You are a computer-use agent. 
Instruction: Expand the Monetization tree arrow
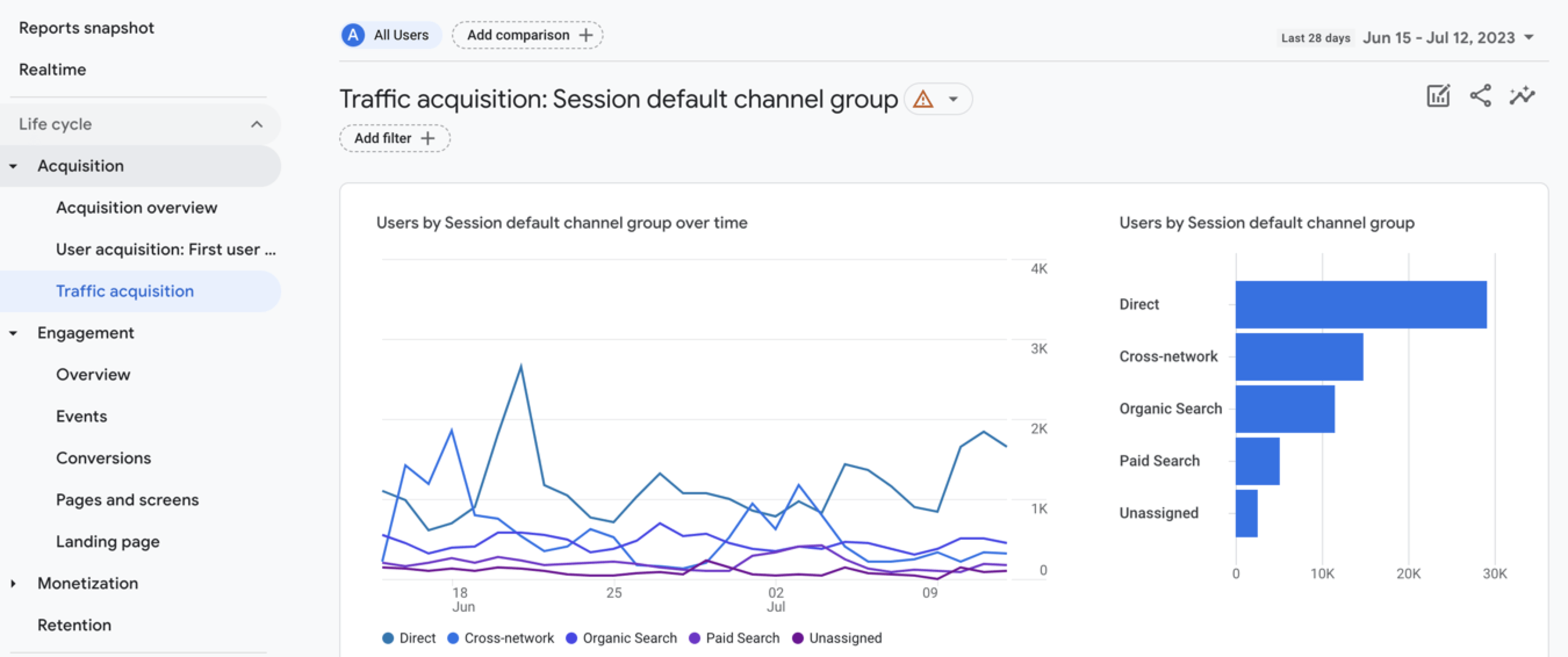pyautogui.click(x=13, y=584)
